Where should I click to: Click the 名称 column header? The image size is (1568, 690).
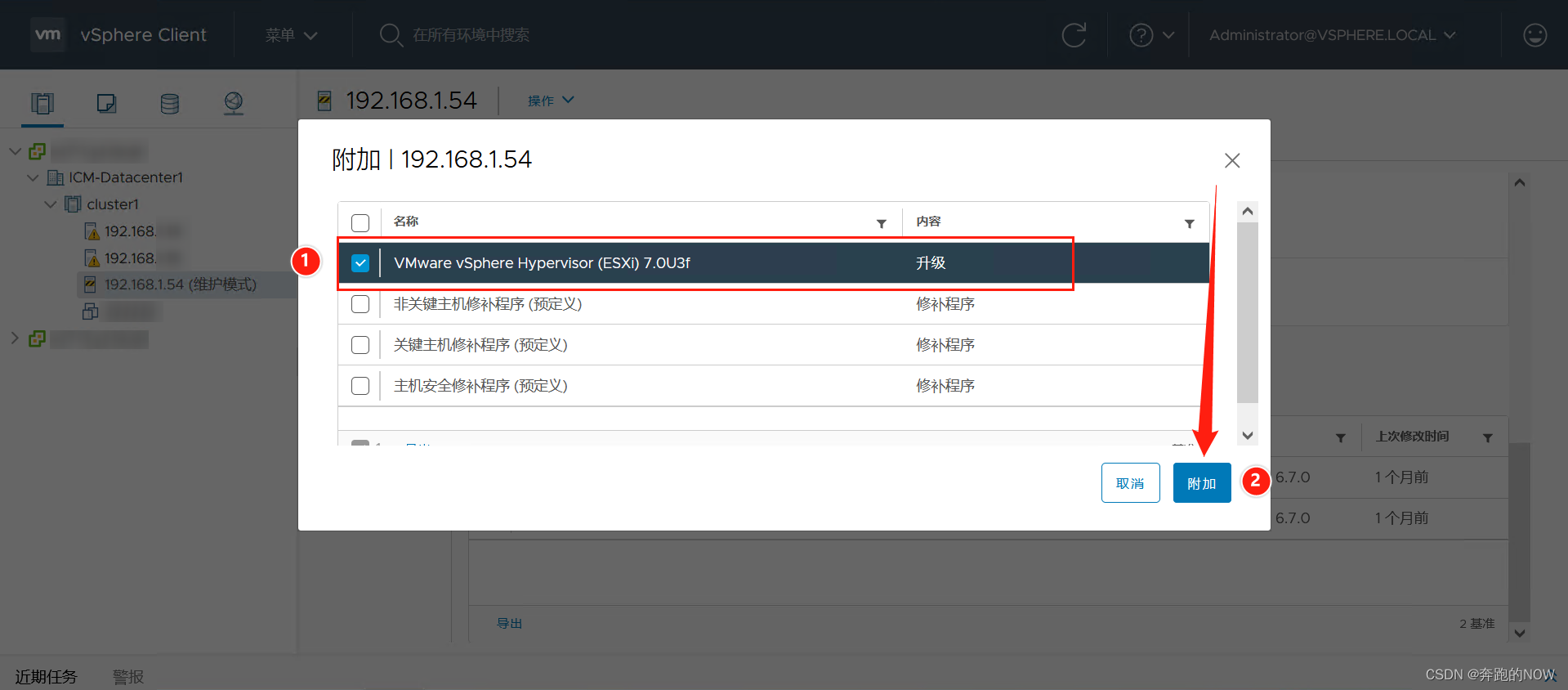[406, 222]
